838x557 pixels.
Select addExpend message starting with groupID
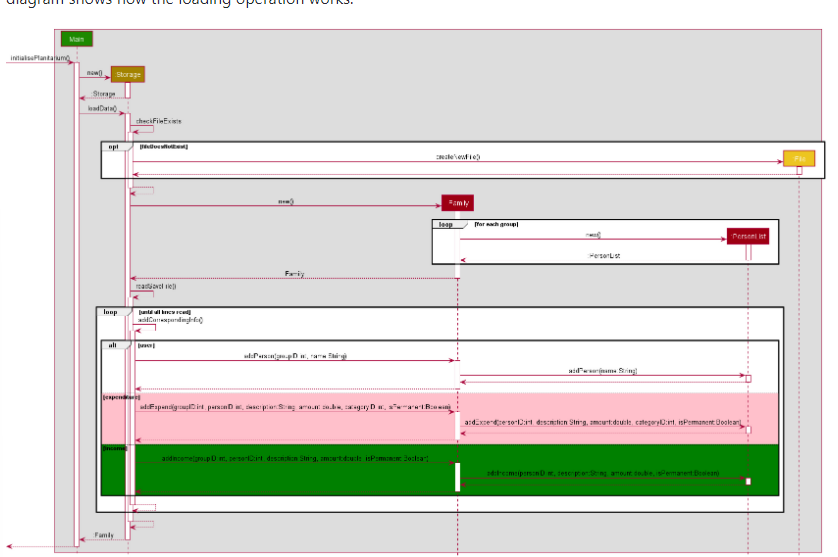[x=295, y=407]
